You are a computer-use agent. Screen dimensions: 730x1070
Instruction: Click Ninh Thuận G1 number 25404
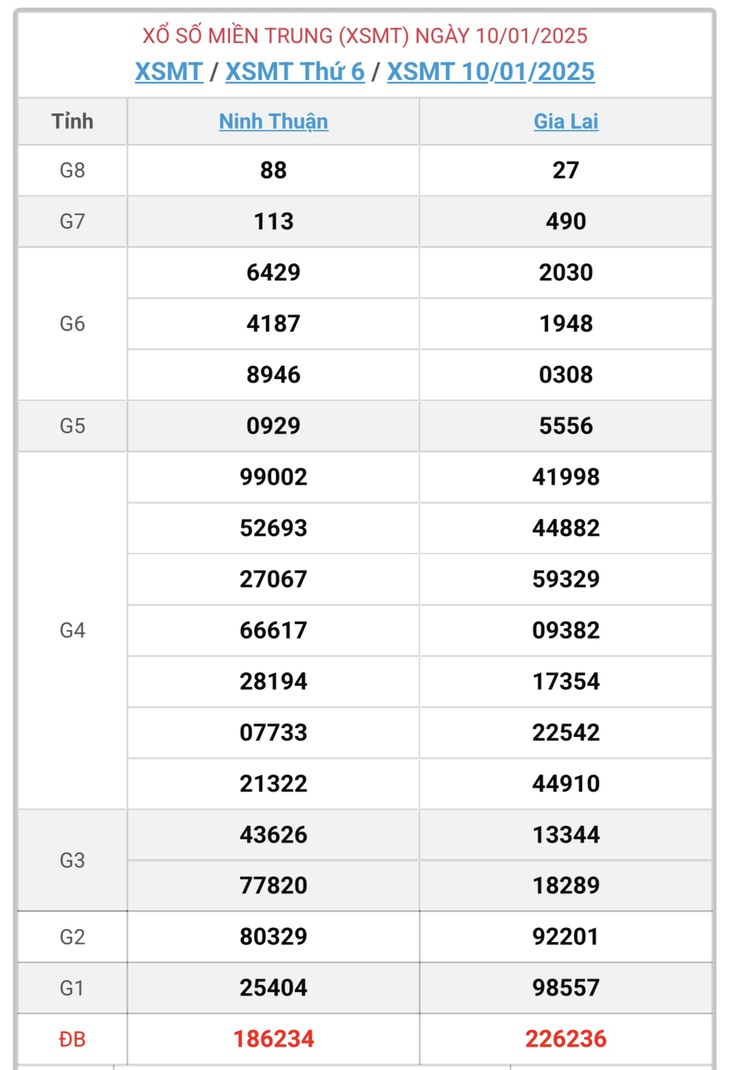pos(274,987)
